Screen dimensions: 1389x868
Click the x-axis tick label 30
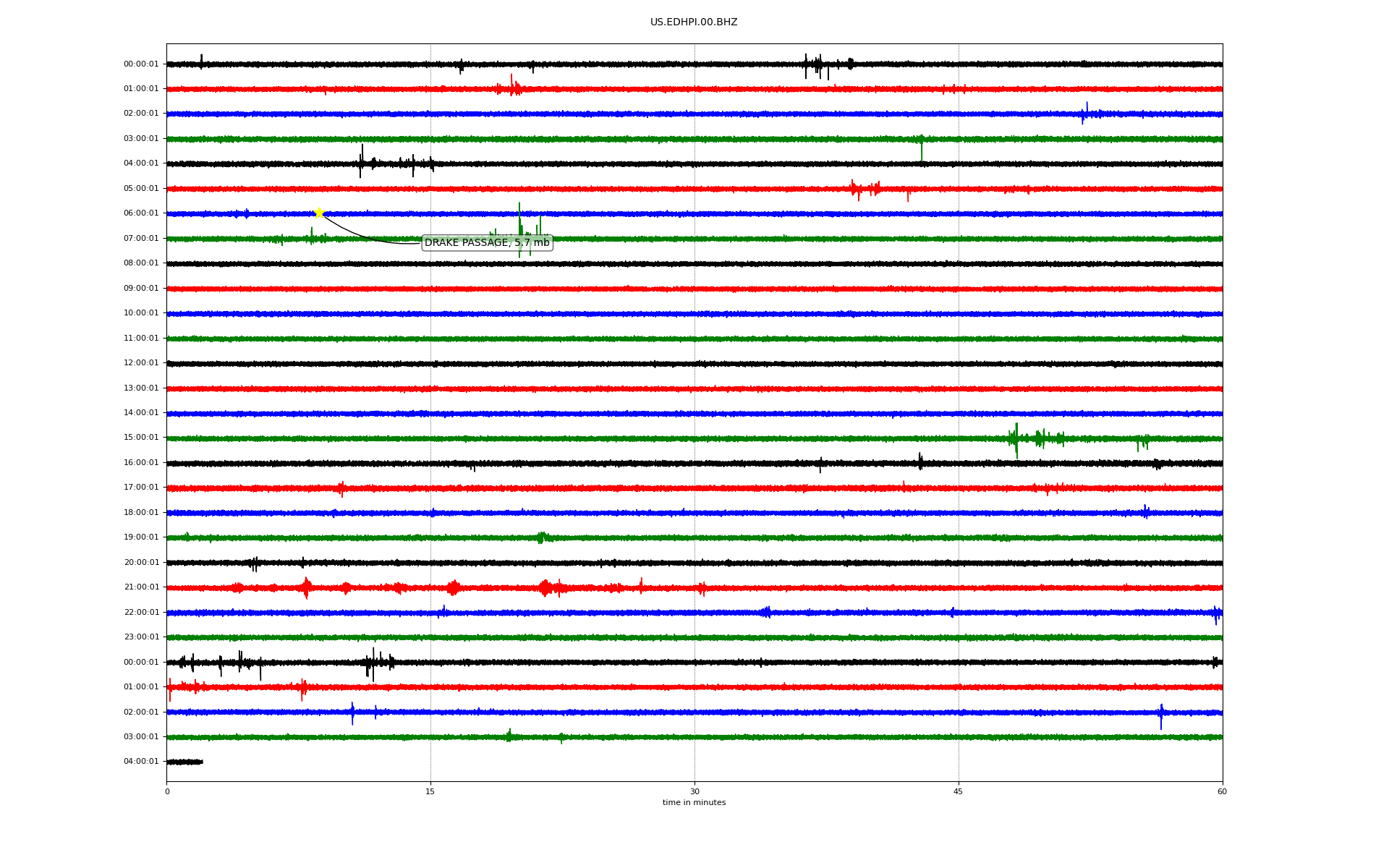point(694,791)
